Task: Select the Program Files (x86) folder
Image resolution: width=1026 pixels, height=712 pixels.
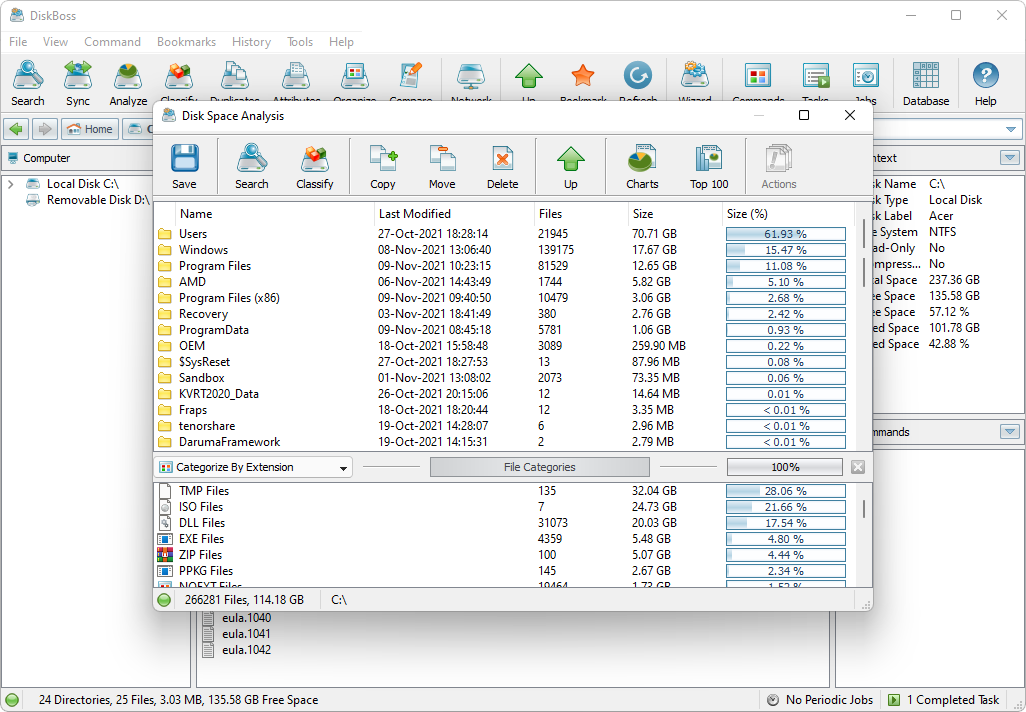Action: [504, 298]
